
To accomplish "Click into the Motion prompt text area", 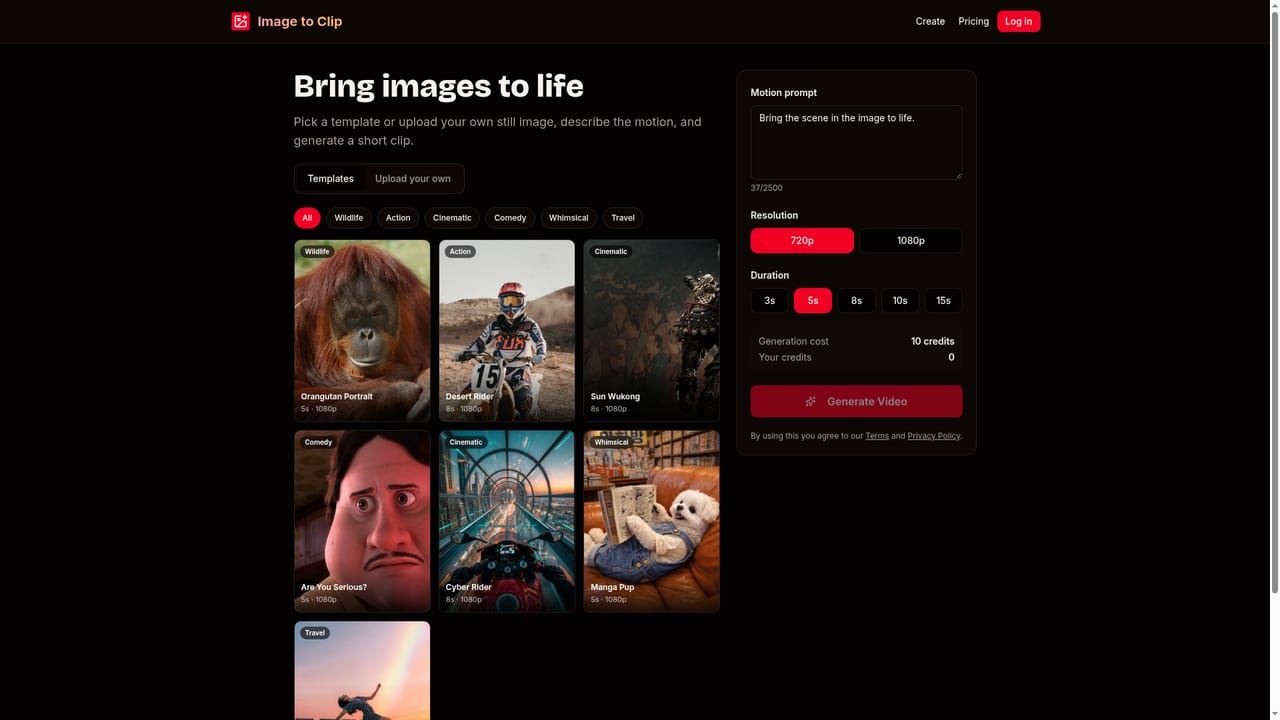I will 856,143.
